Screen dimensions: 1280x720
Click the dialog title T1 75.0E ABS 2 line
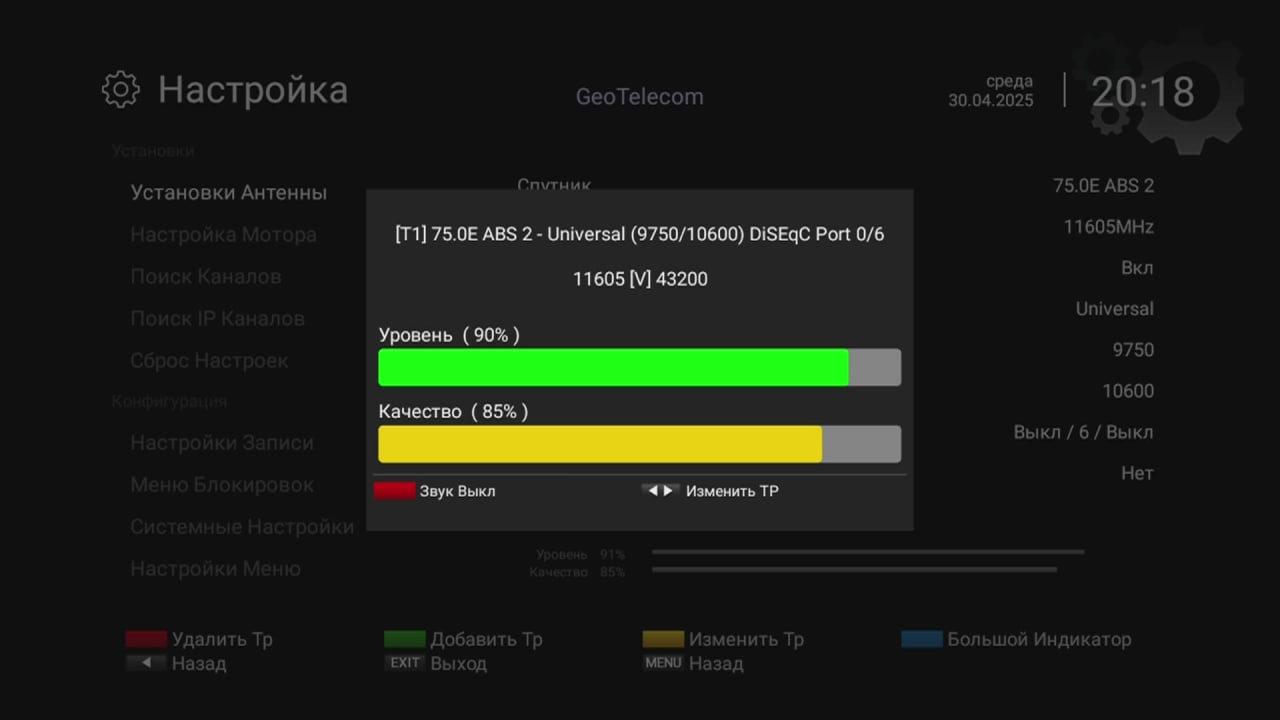(x=640, y=235)
